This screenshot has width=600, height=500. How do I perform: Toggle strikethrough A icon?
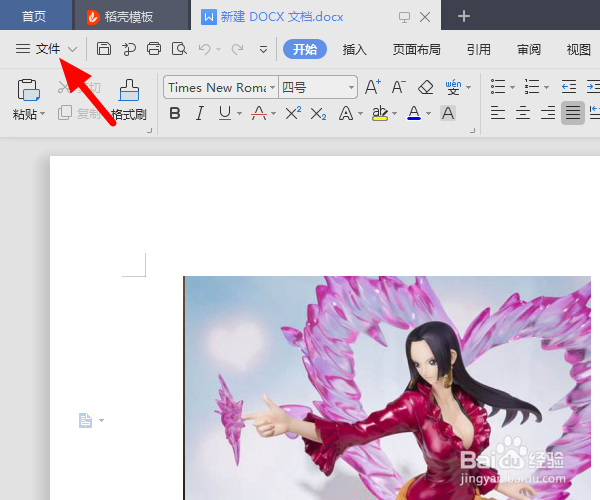pyautogui.click(x=259, y=113)
